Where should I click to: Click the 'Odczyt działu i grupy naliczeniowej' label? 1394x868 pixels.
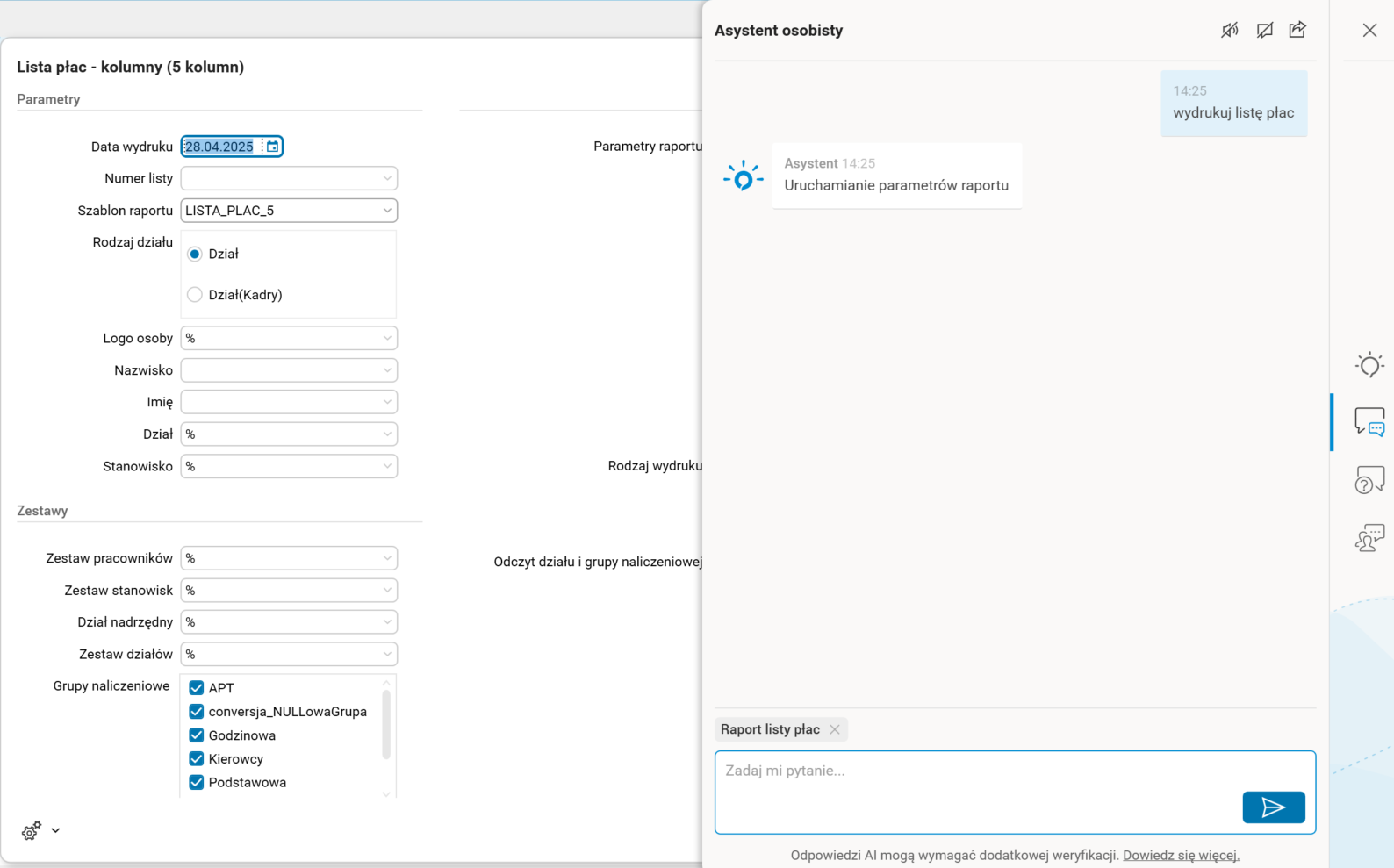[598, 562]
